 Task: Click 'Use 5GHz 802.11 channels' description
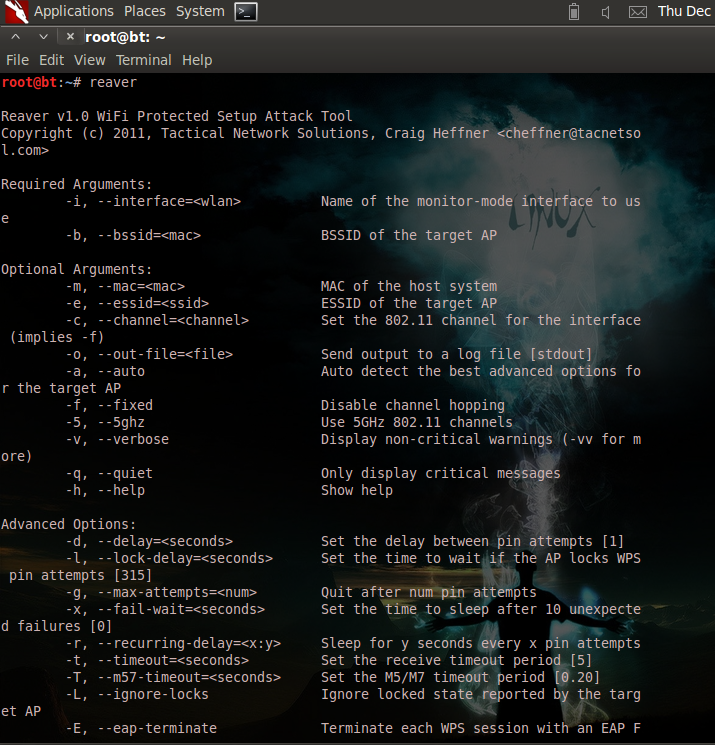[417, 422]
